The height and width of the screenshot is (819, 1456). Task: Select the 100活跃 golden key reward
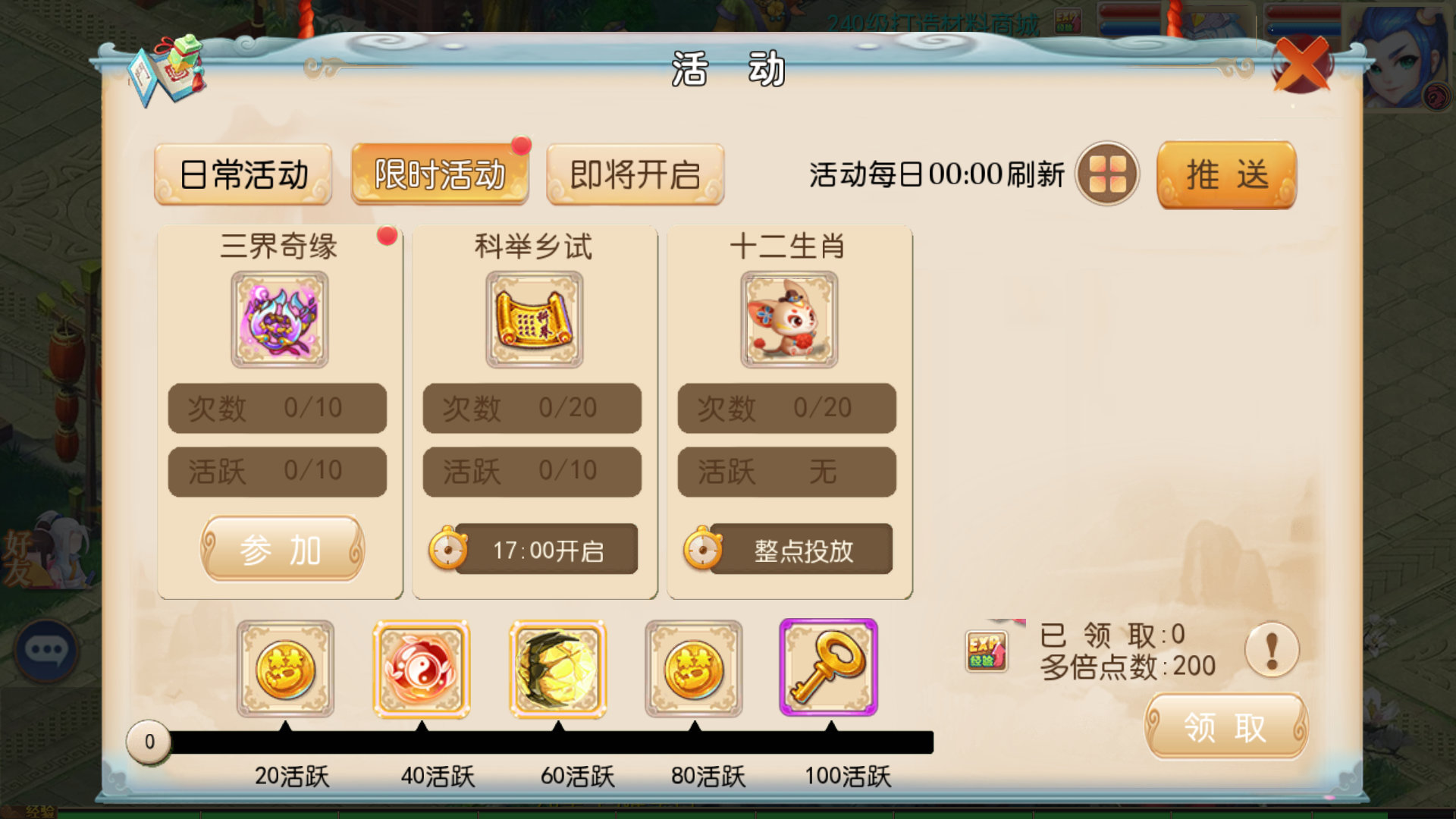tap(829, 667)
